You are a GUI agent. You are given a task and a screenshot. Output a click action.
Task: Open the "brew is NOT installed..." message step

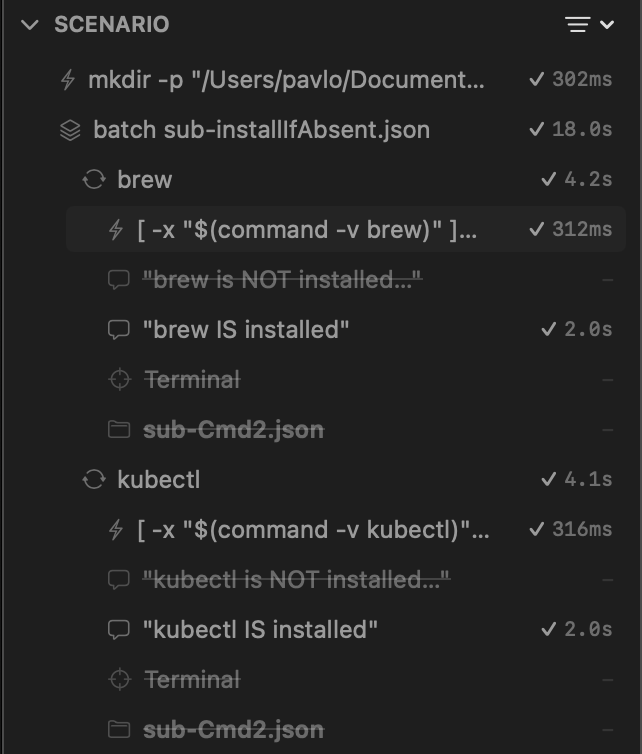pyautogui.click(x=282, y=280)
